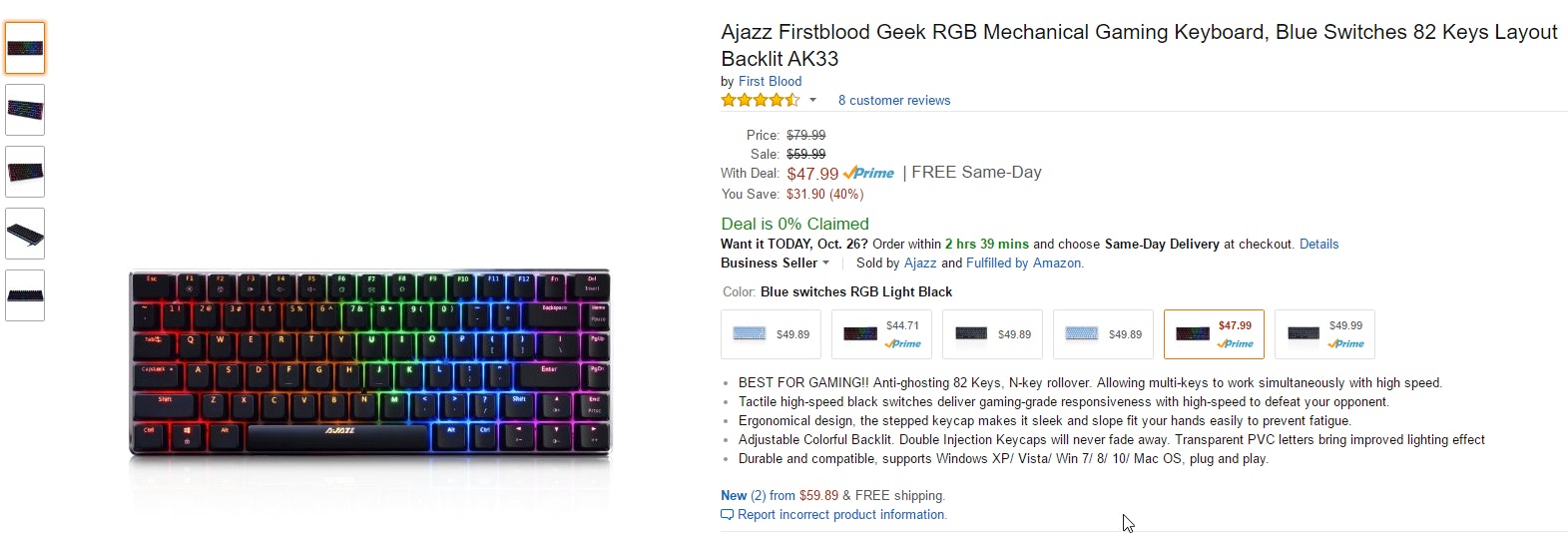Select the first product thumbnail

click(x=25, y=48)
